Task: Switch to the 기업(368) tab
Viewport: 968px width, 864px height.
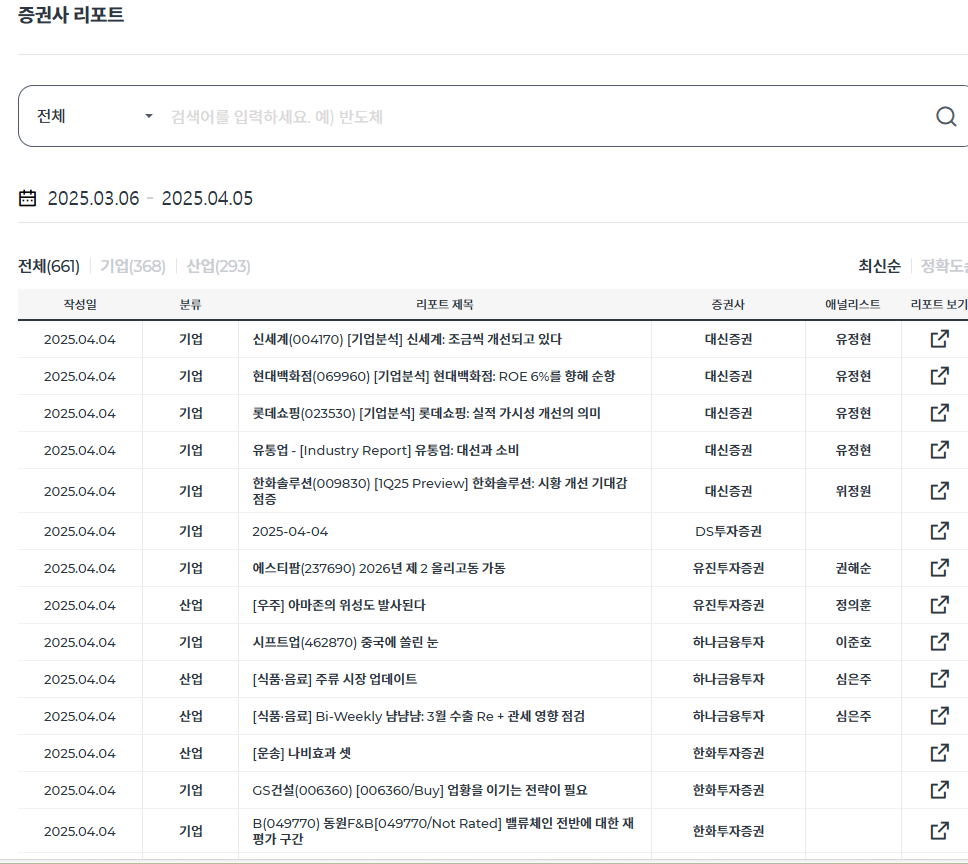Action: click(x=133, y=266)
